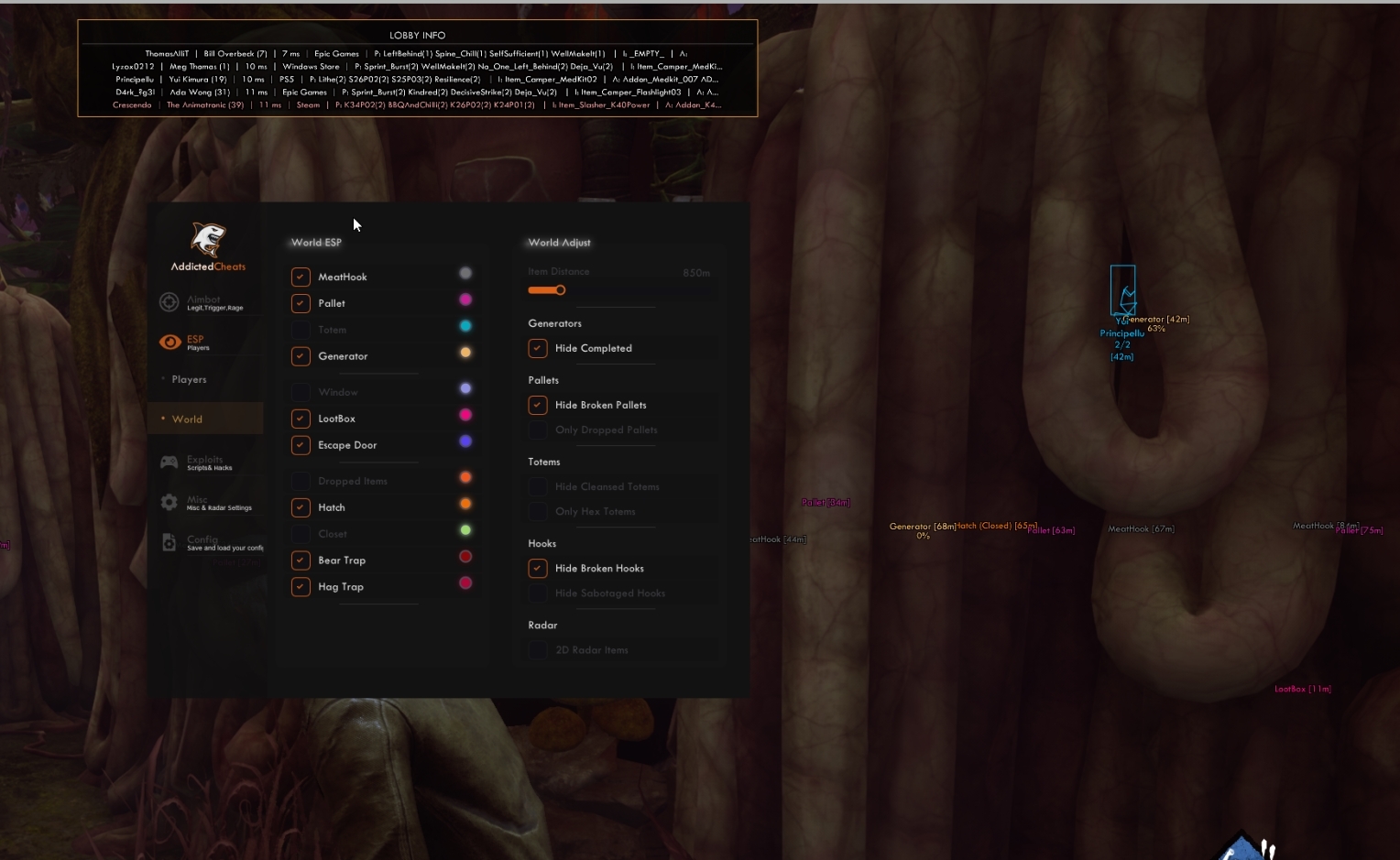The image size is (1400, 860).
Task: Pick the Hag Trap color swatch
Action: click(465, 583)
